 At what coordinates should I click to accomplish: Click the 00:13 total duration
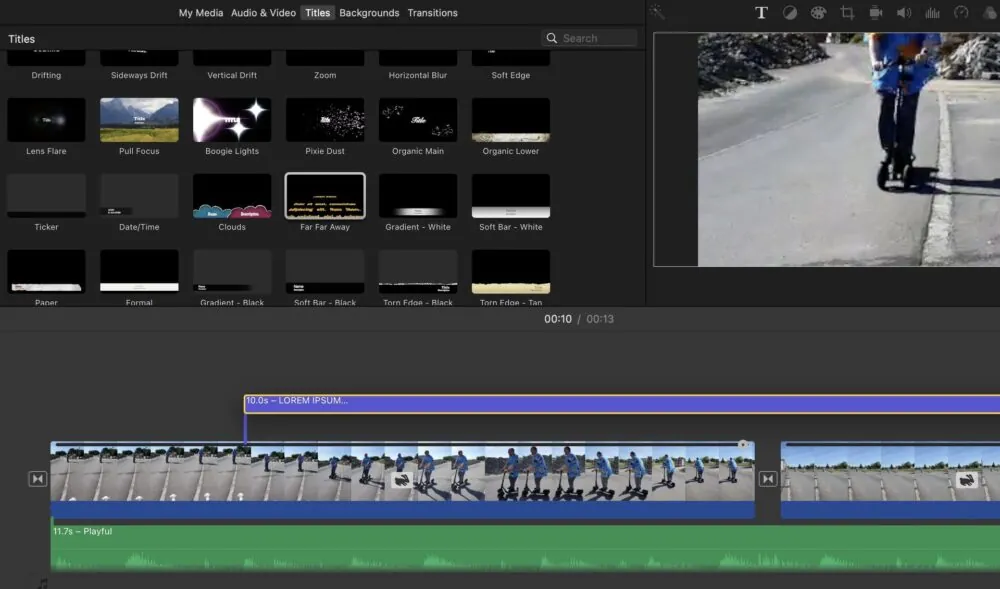[x=600, y=319]
